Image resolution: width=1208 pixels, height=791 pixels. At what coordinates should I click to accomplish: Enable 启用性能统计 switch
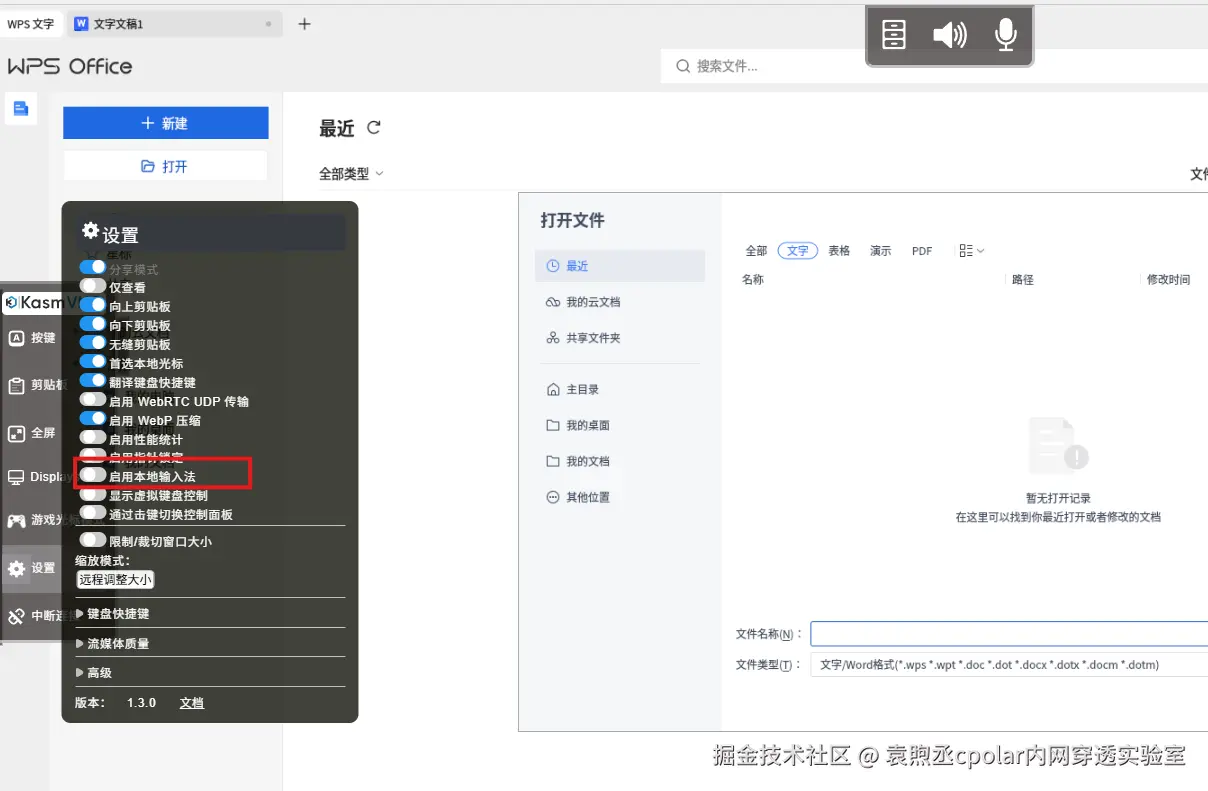[x=93, y=438]
